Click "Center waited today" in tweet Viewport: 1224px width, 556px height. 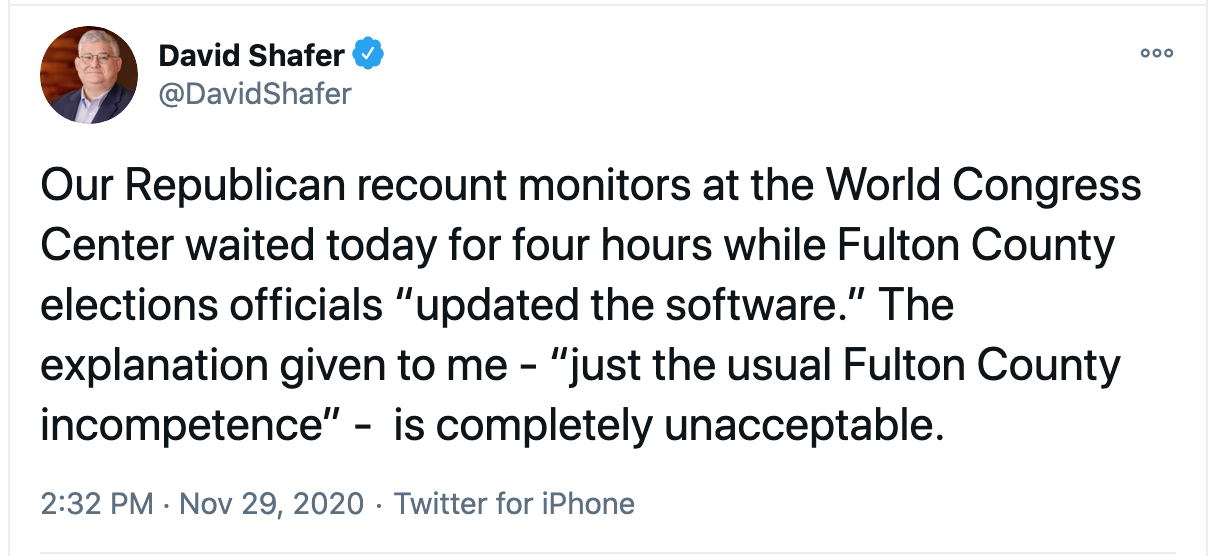(x=233, y=246)
